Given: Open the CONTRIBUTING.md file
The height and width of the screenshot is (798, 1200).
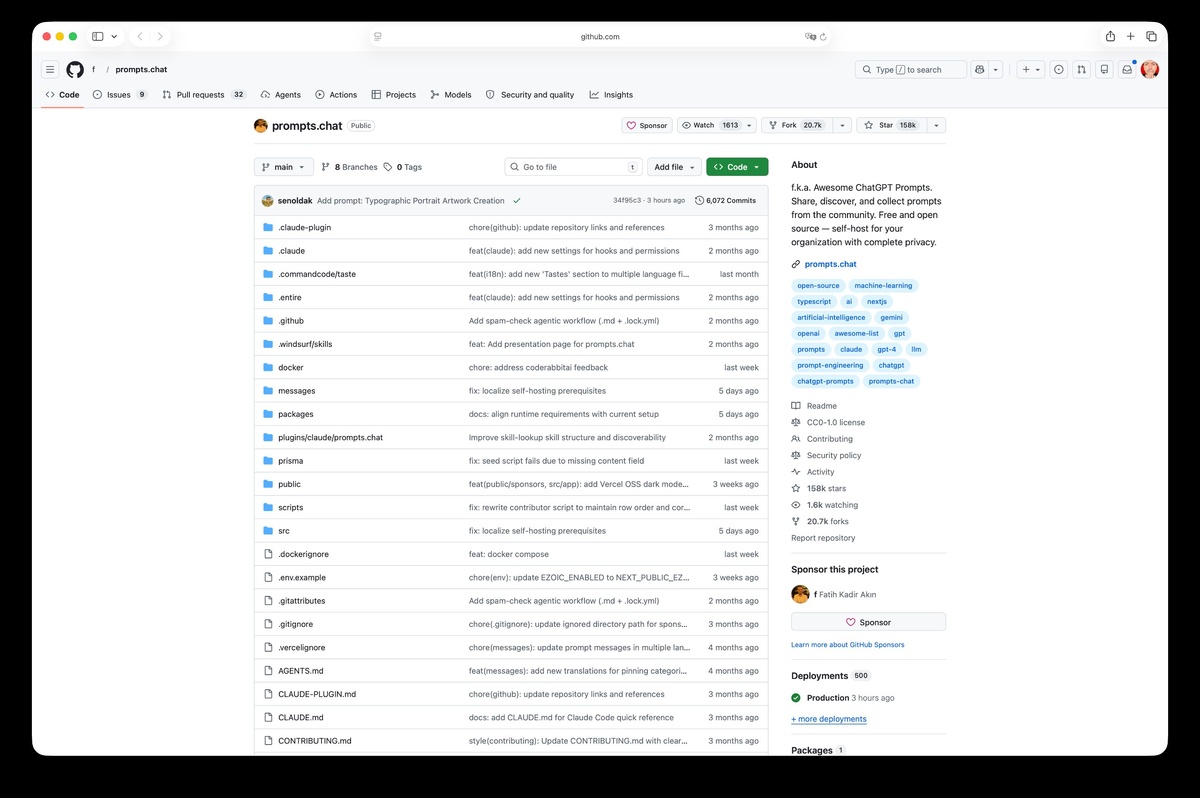Looking at the screenshot, I should pos(315,741).
